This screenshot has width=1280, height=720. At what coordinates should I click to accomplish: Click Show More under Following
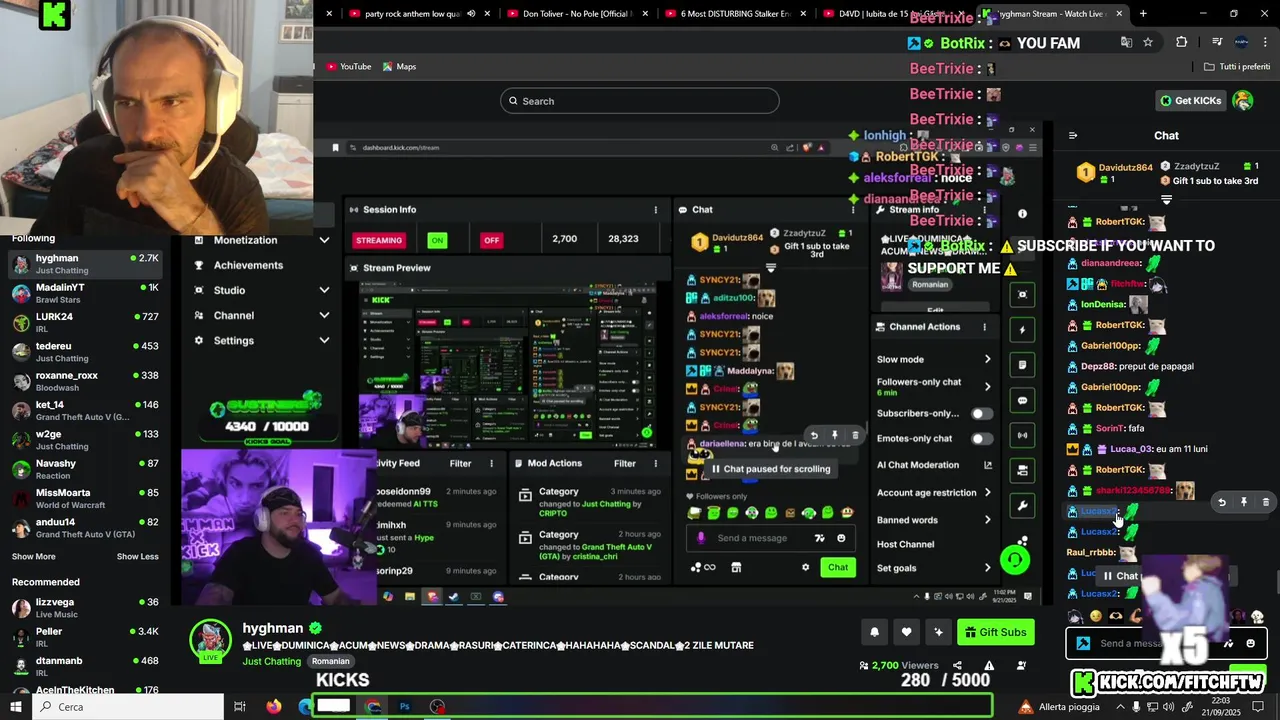(x=34, y=557)
